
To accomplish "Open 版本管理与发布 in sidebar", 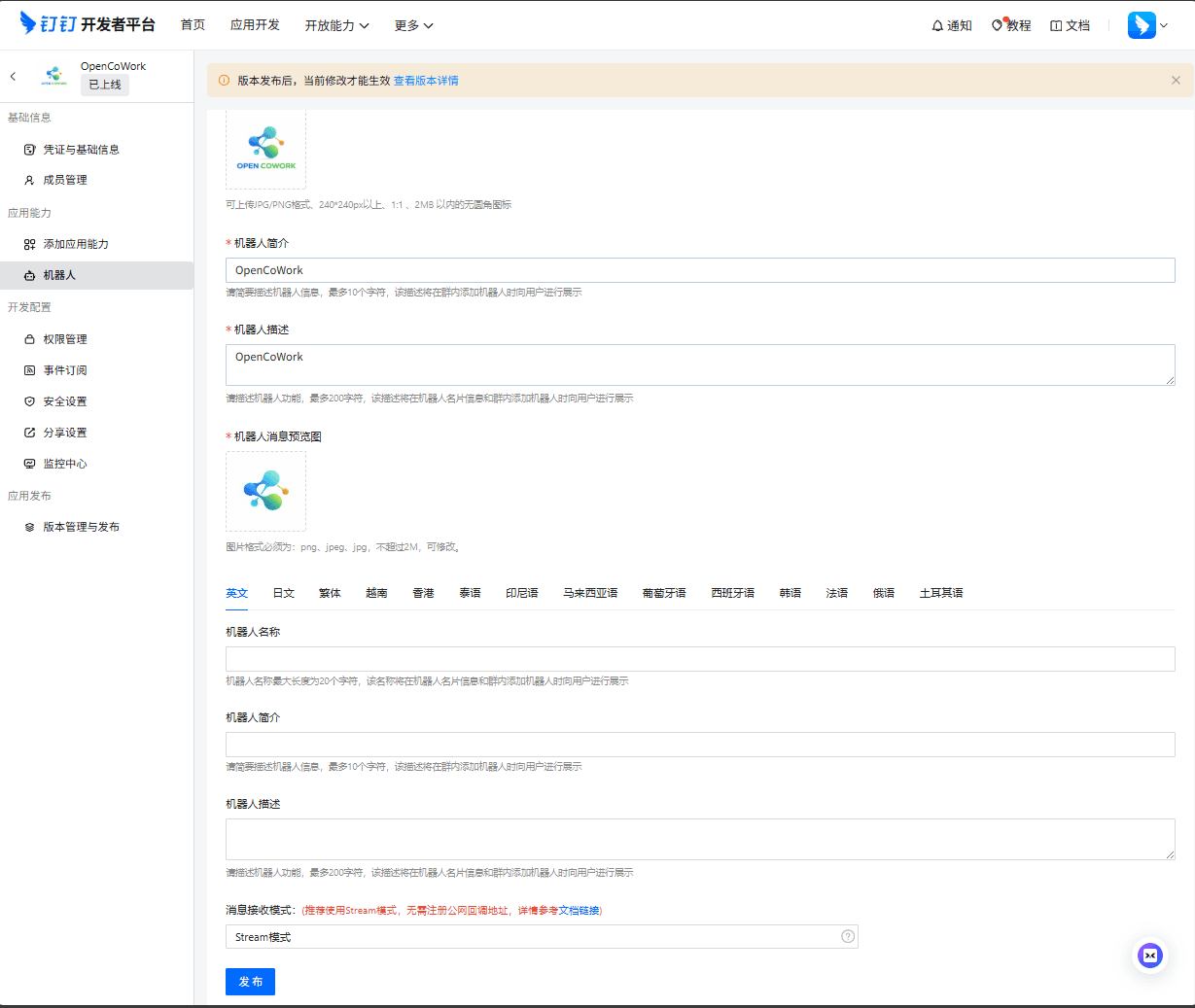I will click(81, 527).
